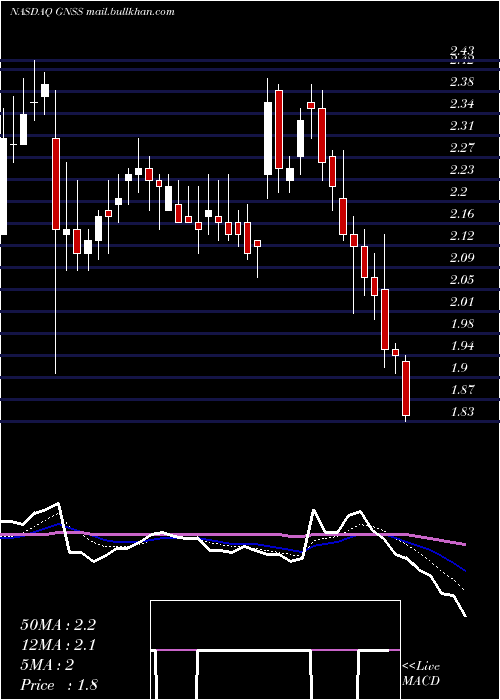Click inside the boxed MACD inset chart
The image size is (500, 700).
pos(275,650)
